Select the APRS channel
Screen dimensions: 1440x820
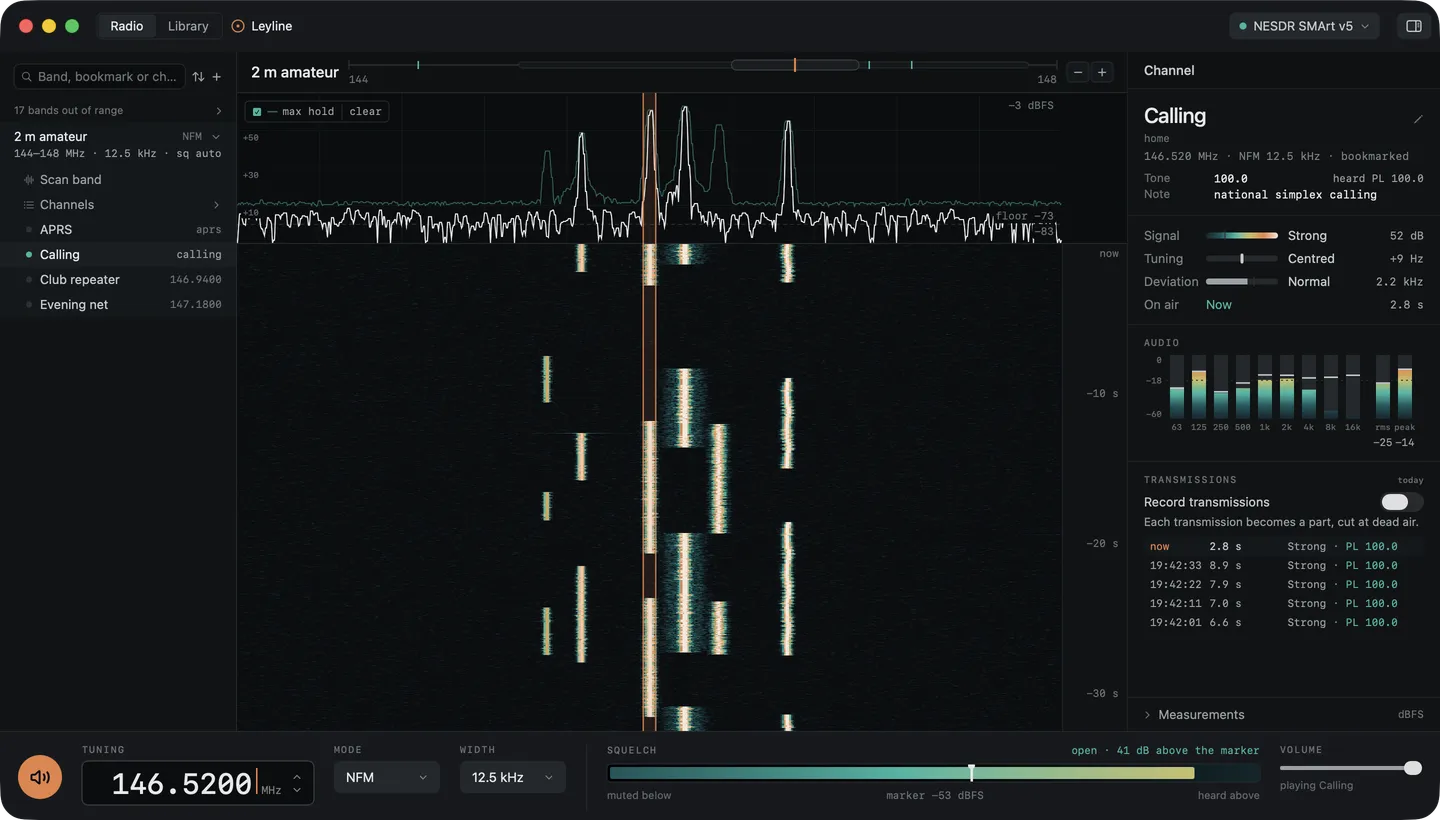pos(118,230)
